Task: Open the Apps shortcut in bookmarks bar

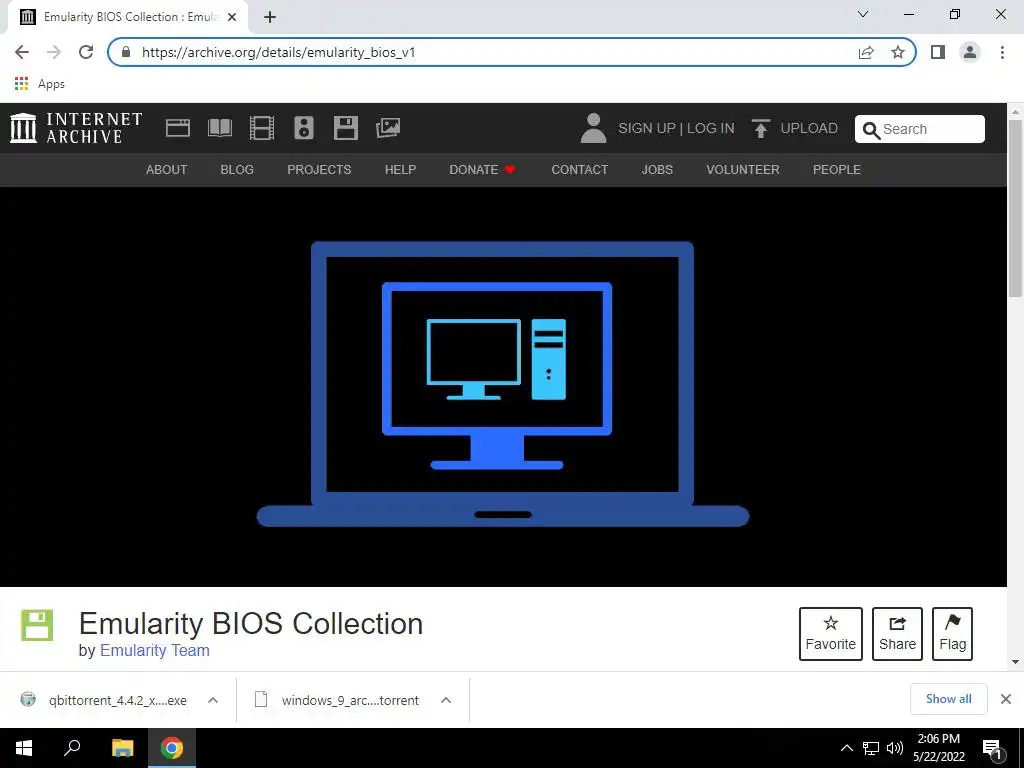Action: [40, 84]
